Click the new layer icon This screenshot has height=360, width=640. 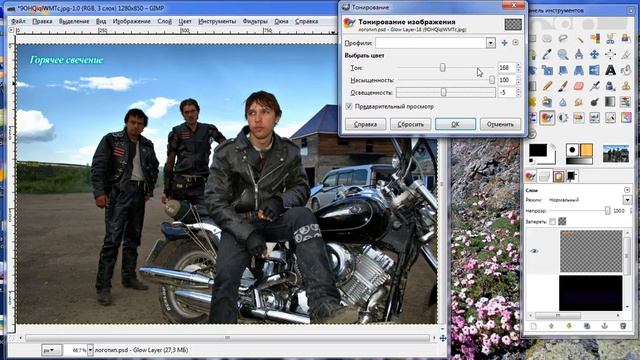click(533, 326)
